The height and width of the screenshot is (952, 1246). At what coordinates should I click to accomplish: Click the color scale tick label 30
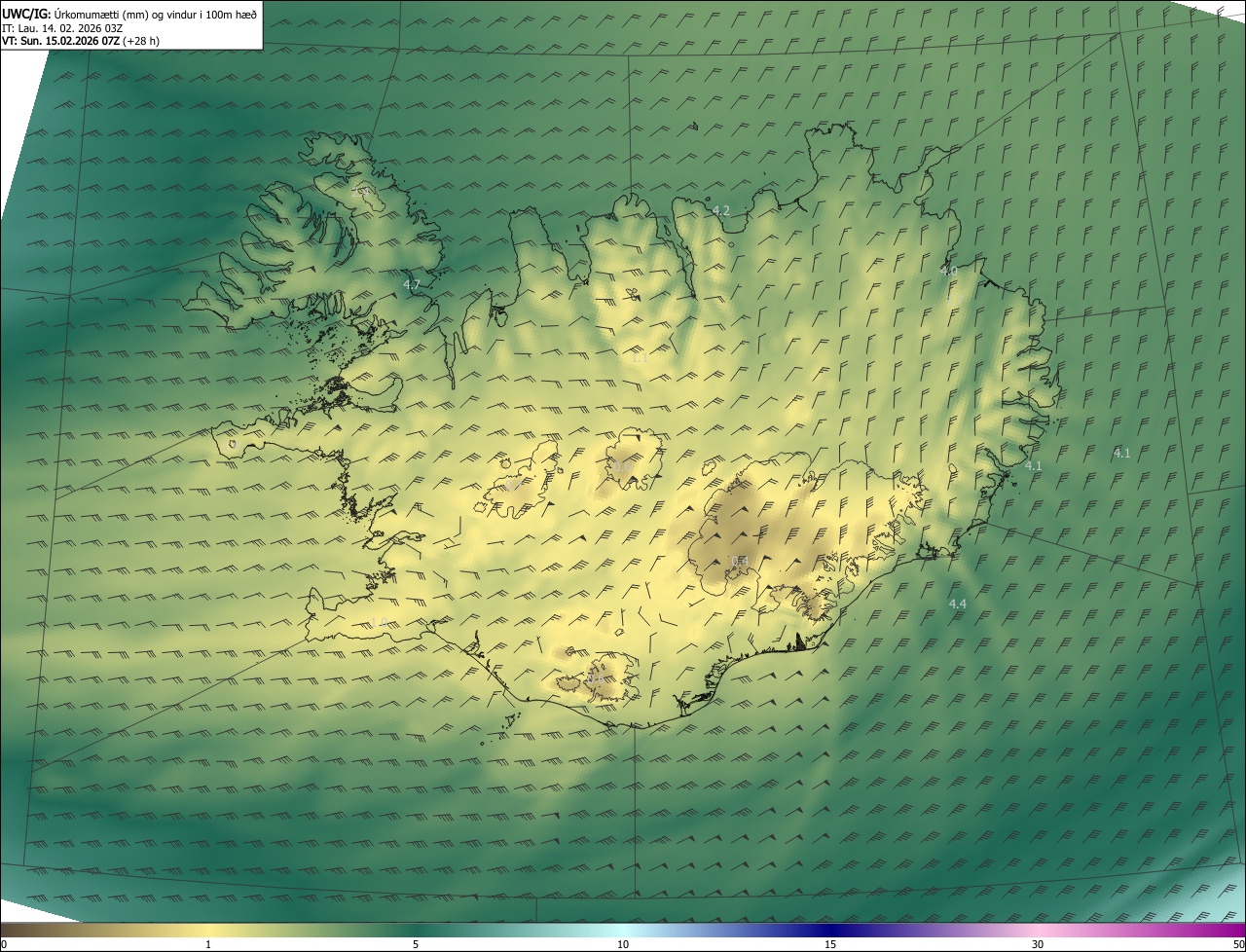pyautogui.click(x=1038, y=944)
